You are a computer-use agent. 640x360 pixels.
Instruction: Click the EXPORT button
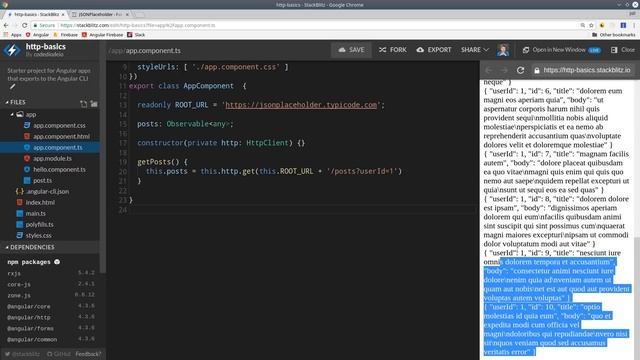pos(434,50)
